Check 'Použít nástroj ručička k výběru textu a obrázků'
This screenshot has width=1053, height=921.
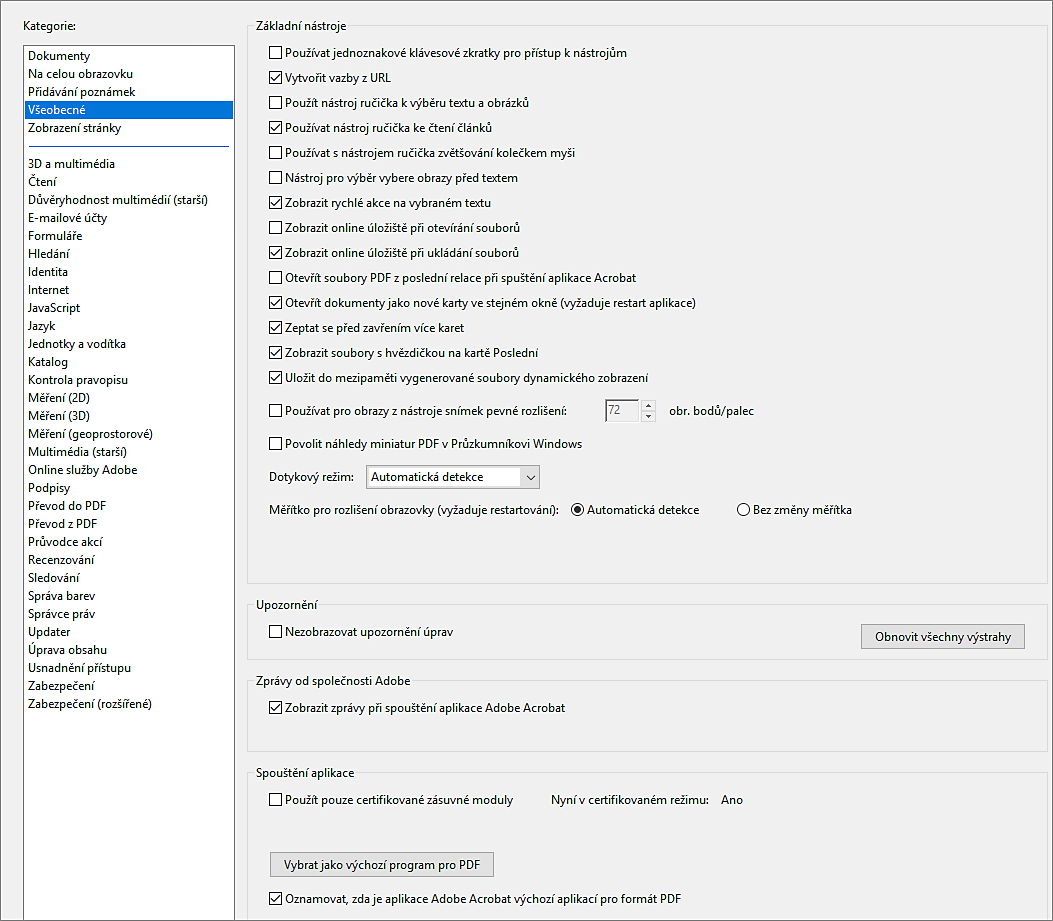click(275, 103)
